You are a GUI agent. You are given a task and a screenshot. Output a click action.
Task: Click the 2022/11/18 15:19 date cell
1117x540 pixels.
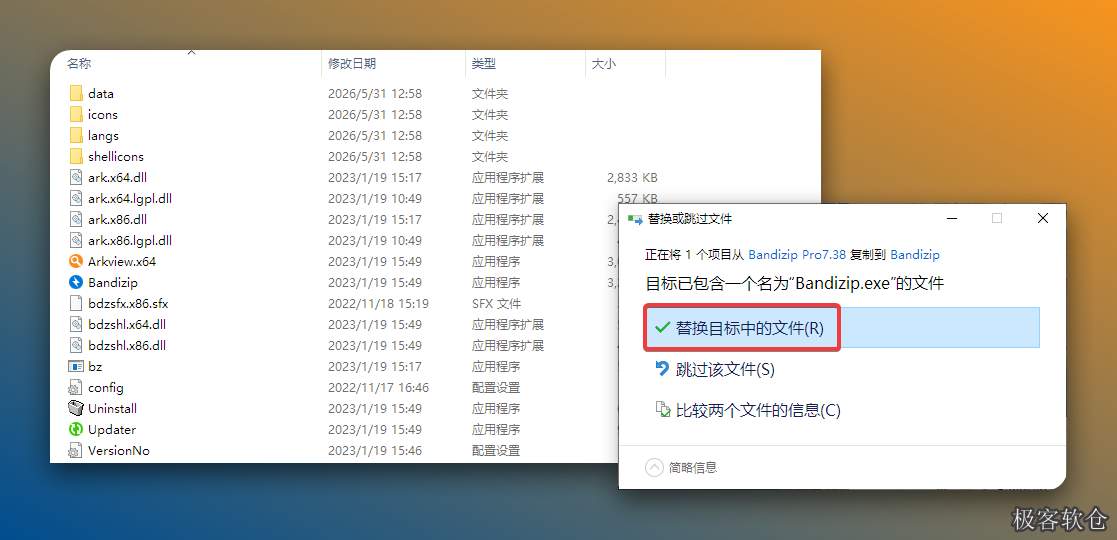(378, 303)
